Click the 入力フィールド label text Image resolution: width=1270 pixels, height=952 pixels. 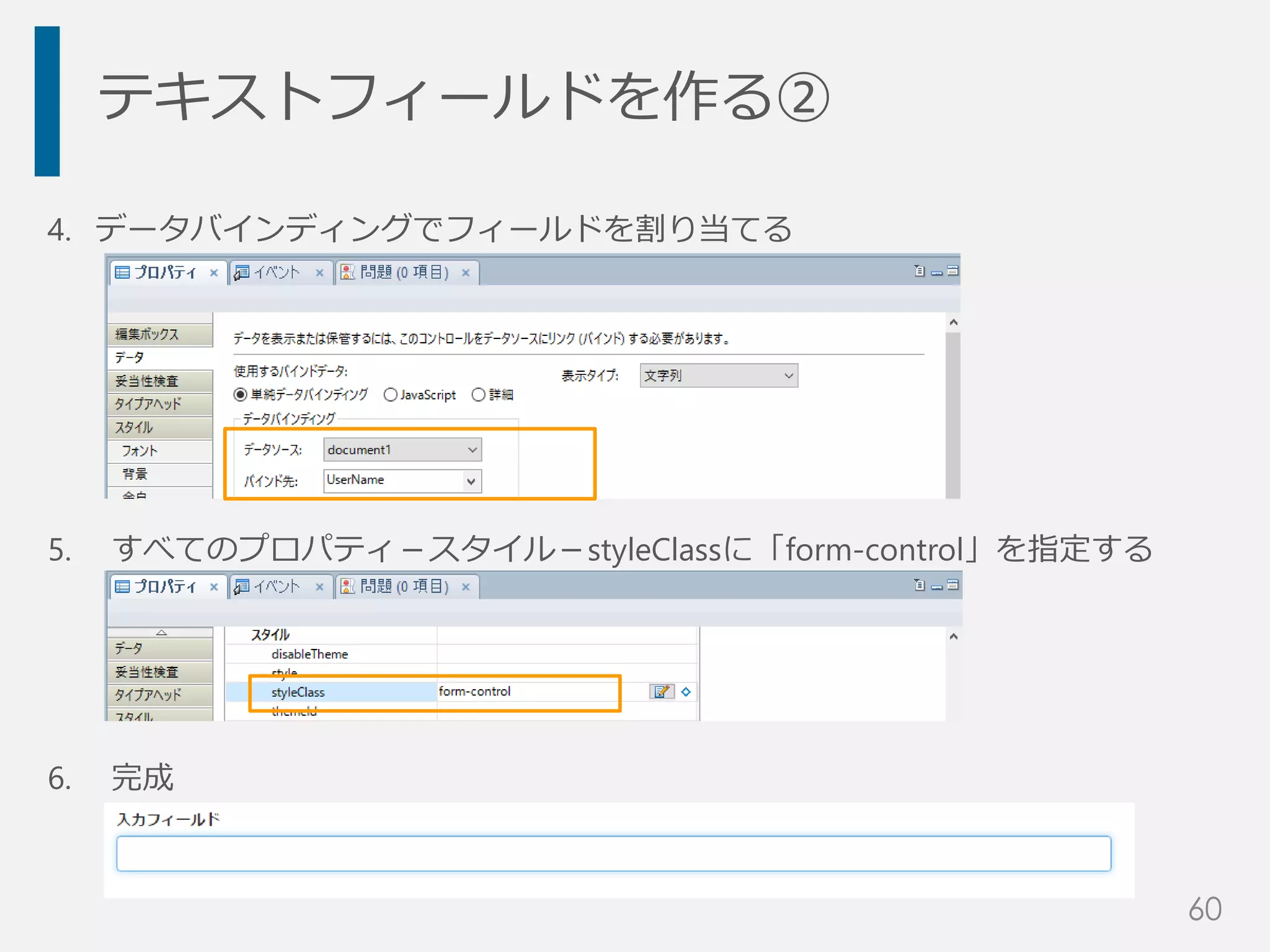[168, 819]
